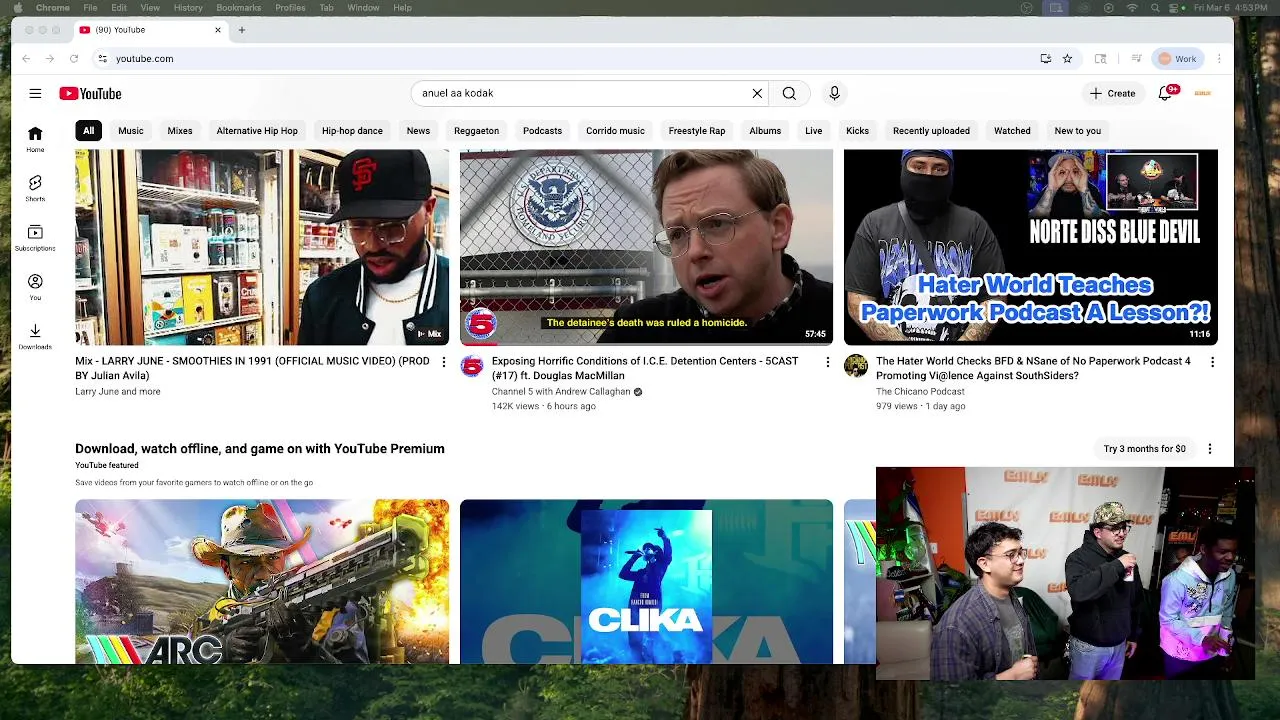Bookmark this page with the star

click(x=1067, y=59)
